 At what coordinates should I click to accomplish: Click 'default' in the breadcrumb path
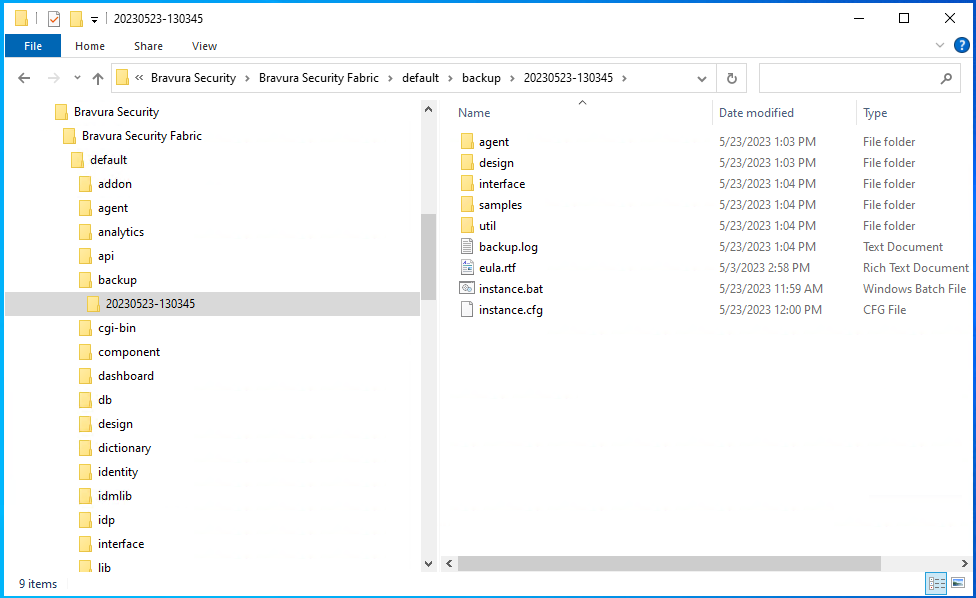[420, 78]
